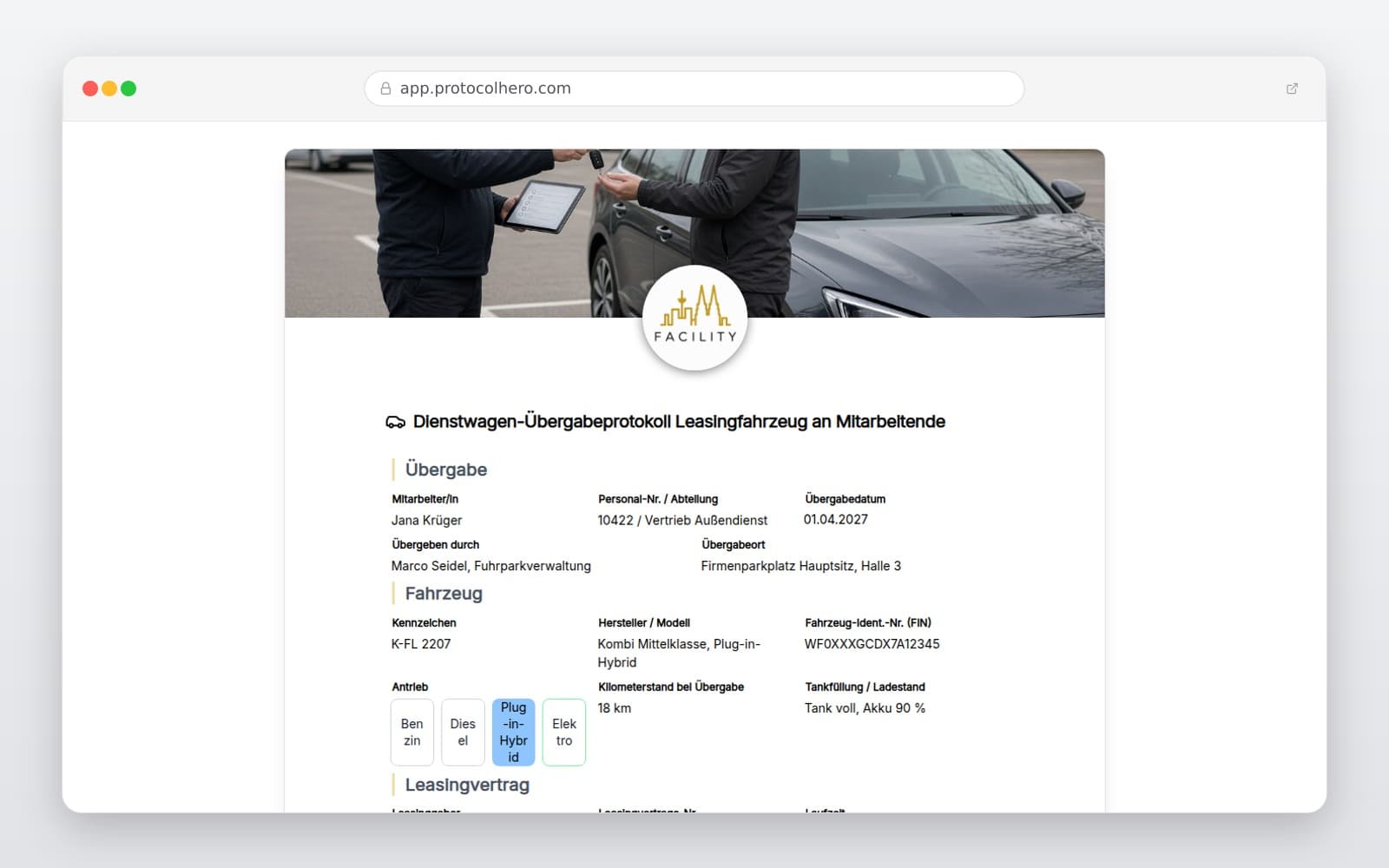Click the FIN value WF0XXXGCDX7A12345
The image size is (1389, 868).
pos(872,644)
